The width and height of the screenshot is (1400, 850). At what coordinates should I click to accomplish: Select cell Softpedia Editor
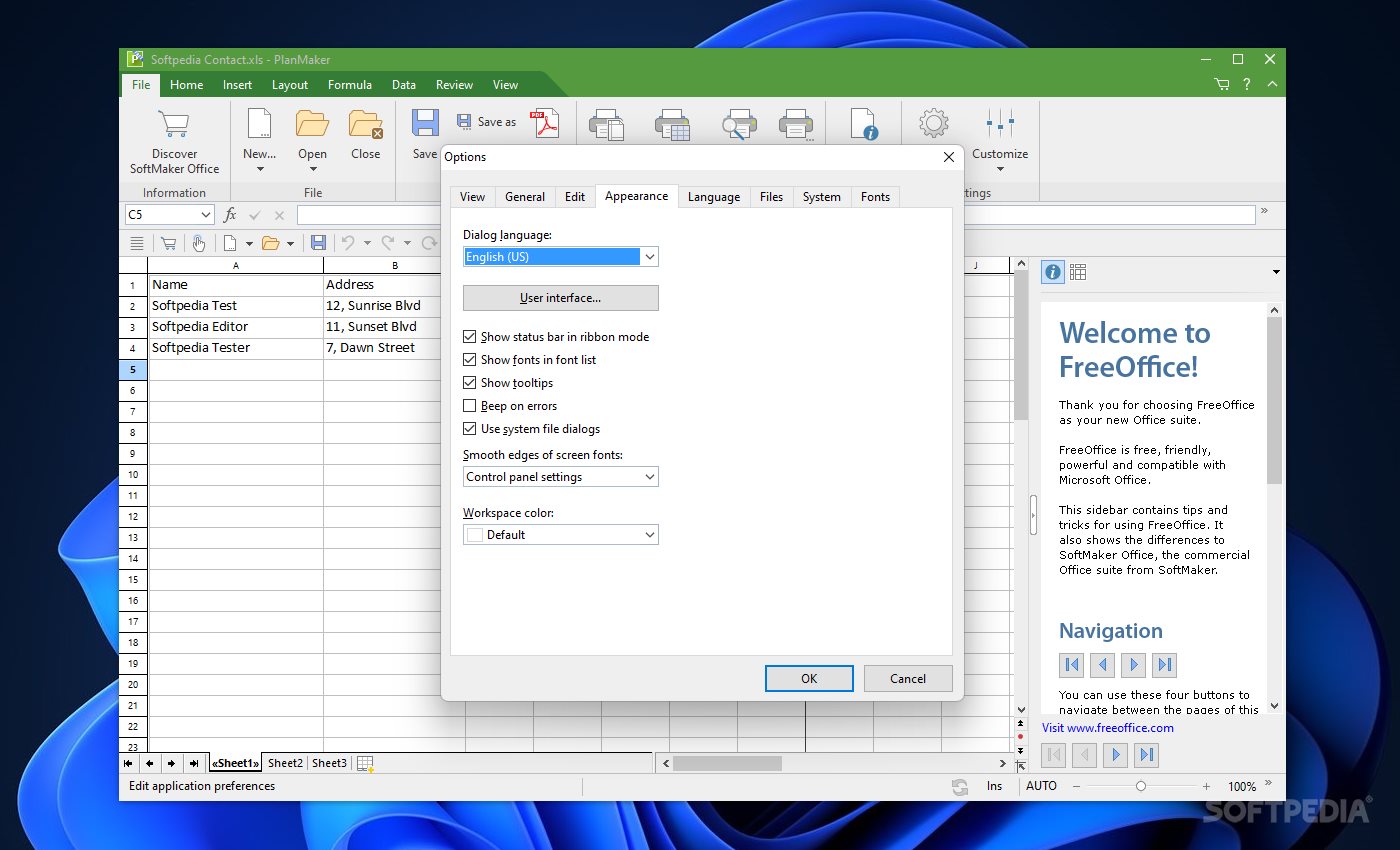pos(235,327)
